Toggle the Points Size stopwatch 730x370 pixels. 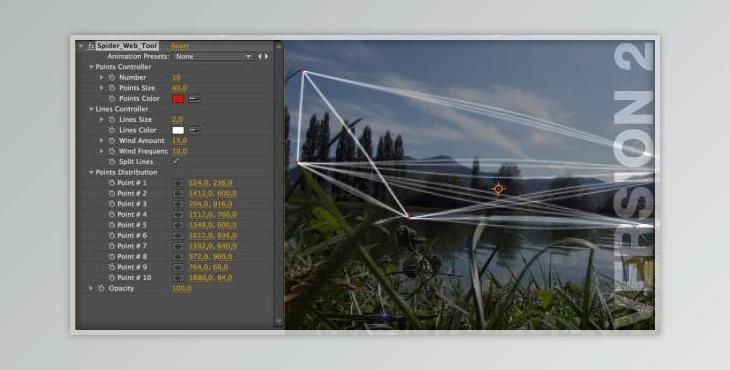(112, 88)
